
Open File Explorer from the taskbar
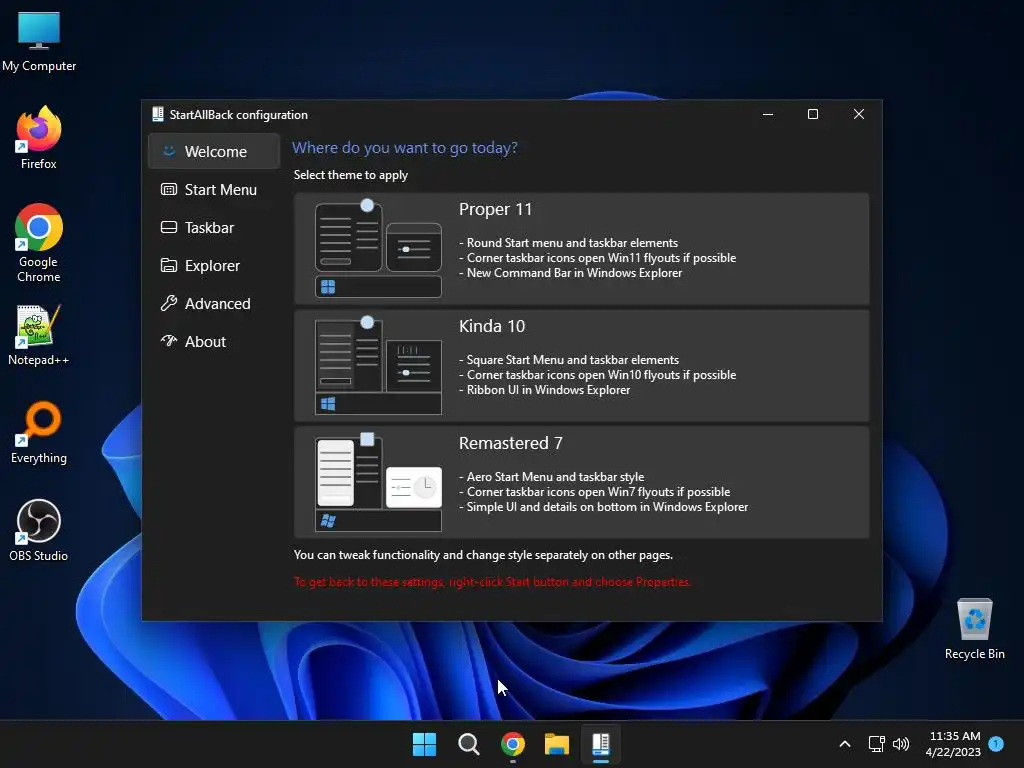[557, 744]
